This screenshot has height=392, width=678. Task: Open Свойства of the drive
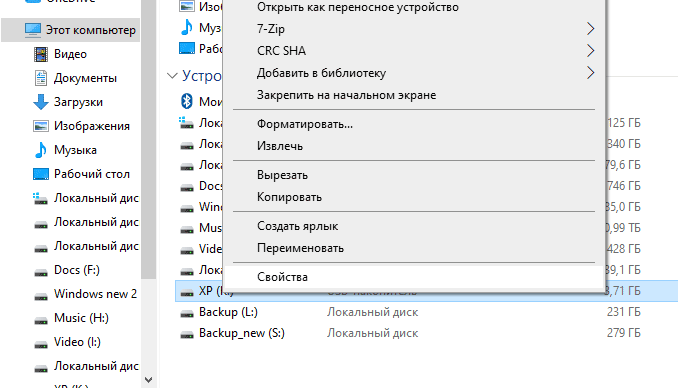point(414,277)
